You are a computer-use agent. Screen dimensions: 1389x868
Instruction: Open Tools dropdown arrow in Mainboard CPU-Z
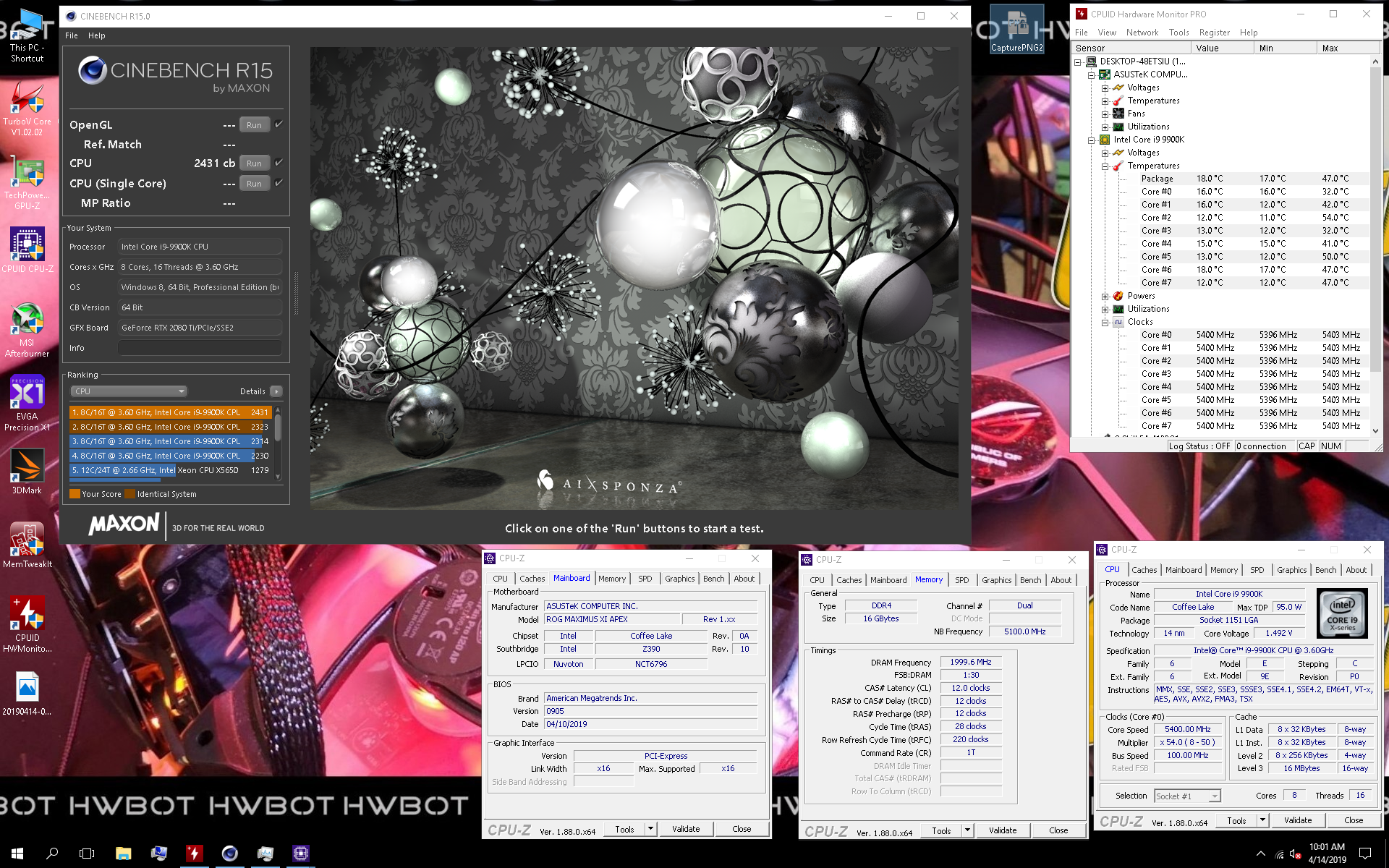(x=650, y=829)
